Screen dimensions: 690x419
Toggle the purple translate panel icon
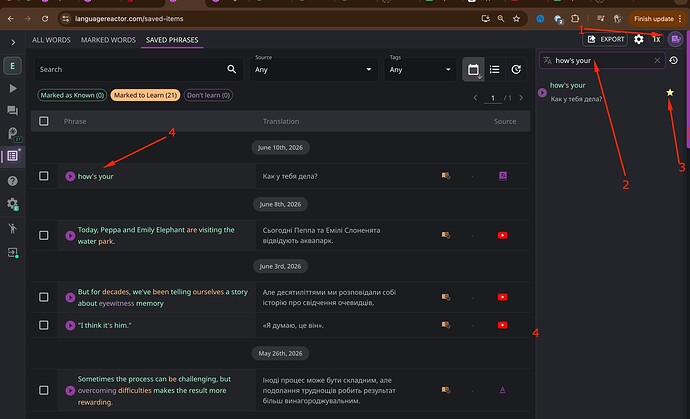coord(675,39)
